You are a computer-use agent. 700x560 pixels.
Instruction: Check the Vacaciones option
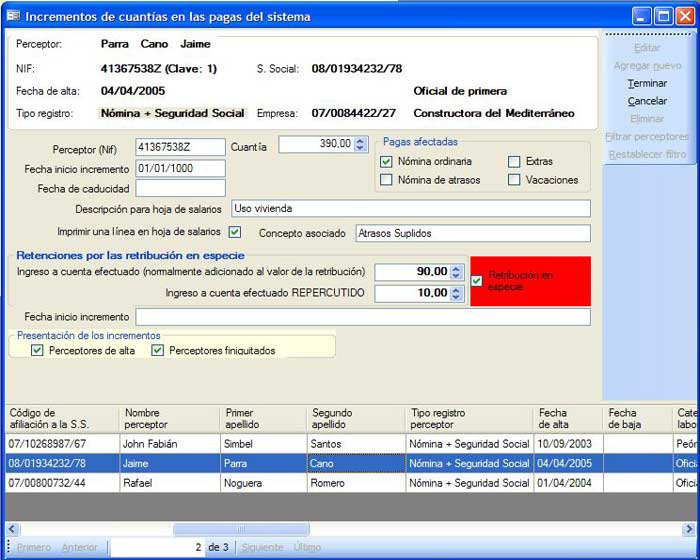tap(514, 180)
